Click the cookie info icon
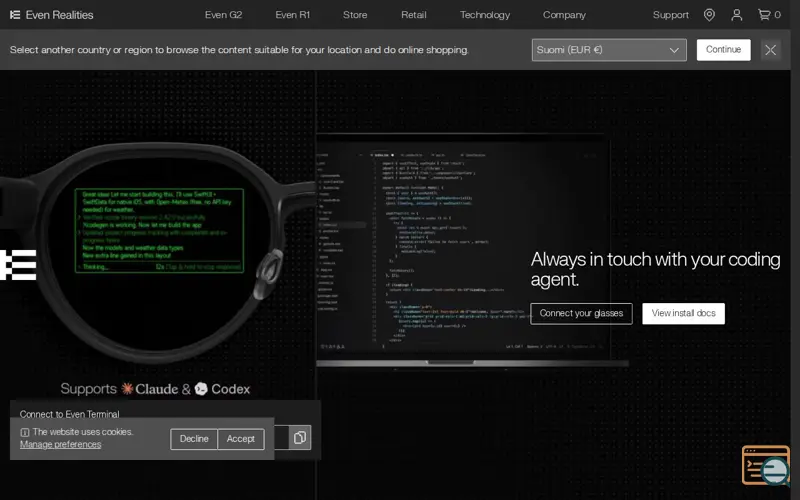800x500 pixels. coord(24,432)
